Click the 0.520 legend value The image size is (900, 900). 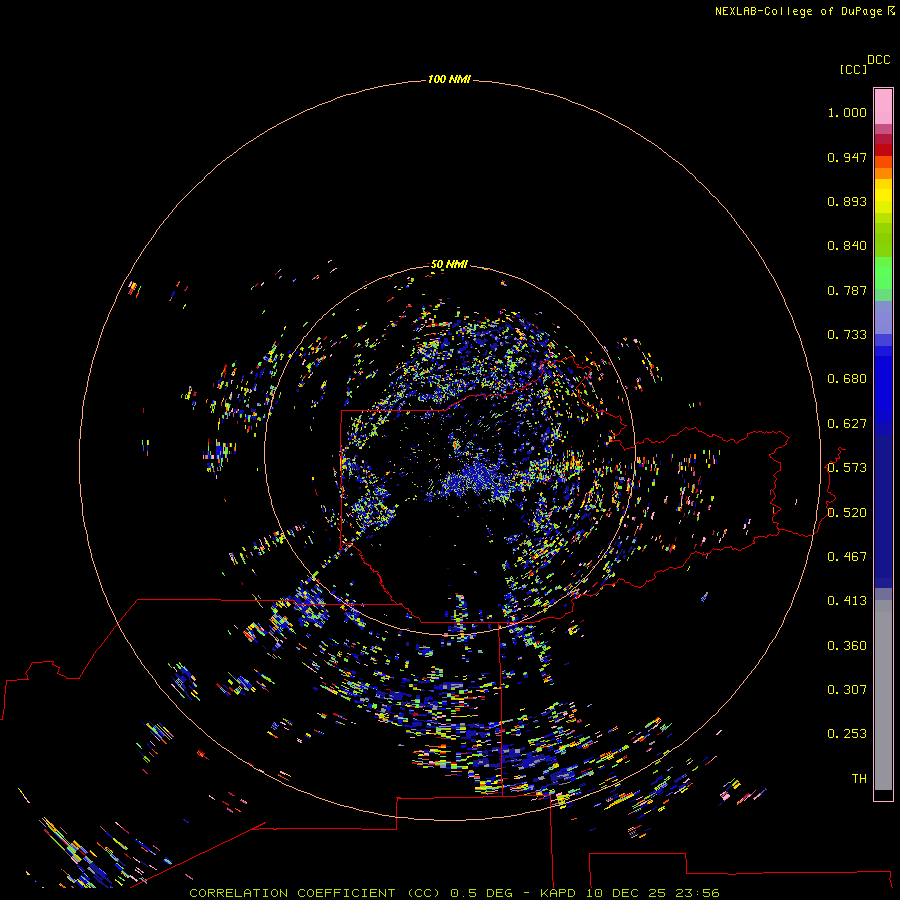click(847, 513)
